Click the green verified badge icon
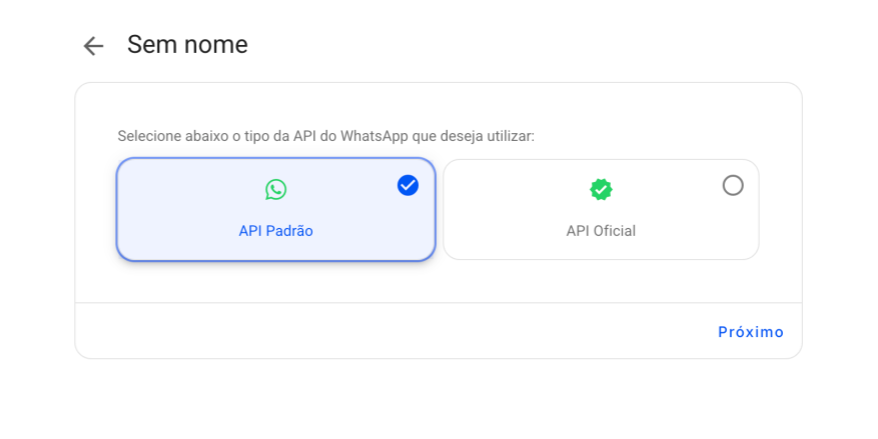 (601, 190)
